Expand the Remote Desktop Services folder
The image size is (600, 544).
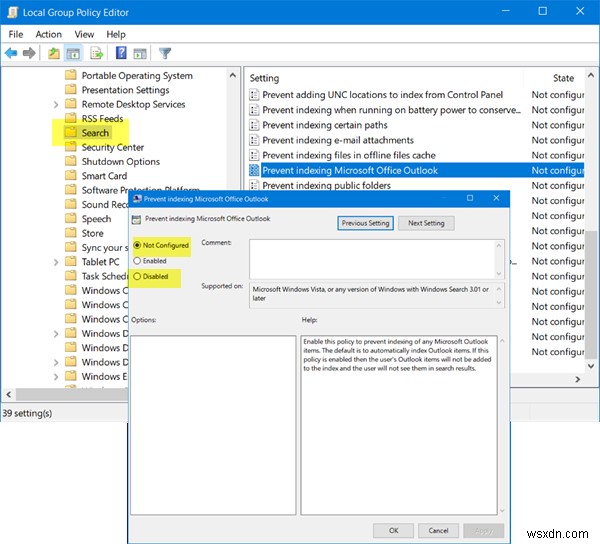(x=56, y=104)
